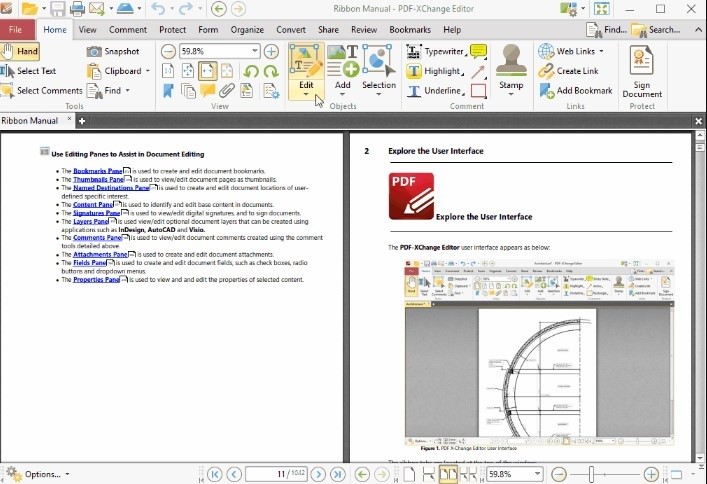Click the Edit objects tool
This screenshot has width=707, height=484.
306,66
